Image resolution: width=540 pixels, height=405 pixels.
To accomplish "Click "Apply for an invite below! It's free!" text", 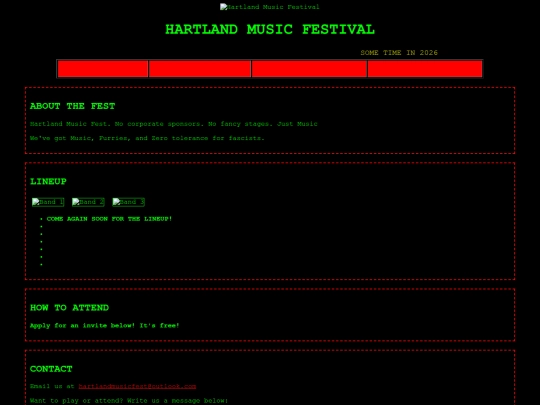I will point(105,326).
